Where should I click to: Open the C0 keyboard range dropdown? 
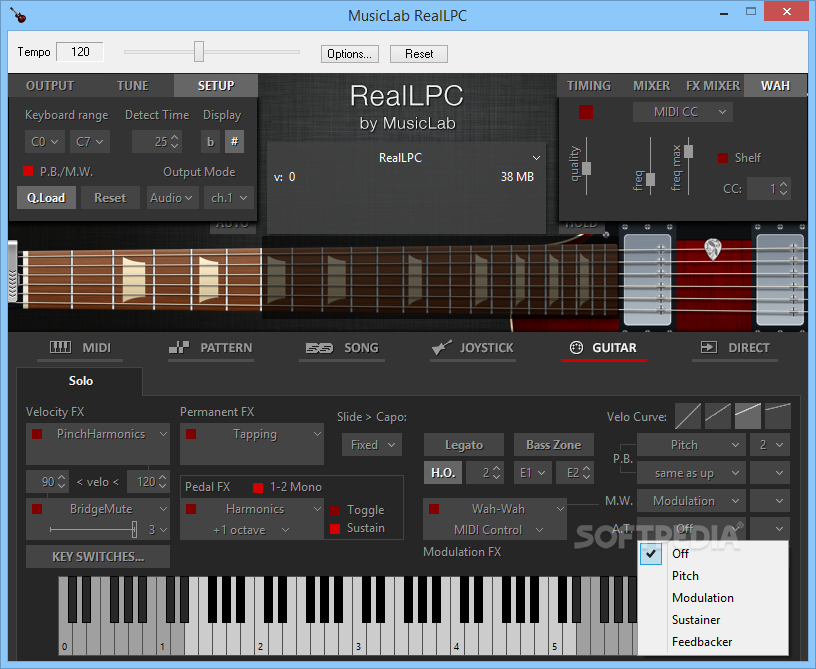[x=44, y=142]
